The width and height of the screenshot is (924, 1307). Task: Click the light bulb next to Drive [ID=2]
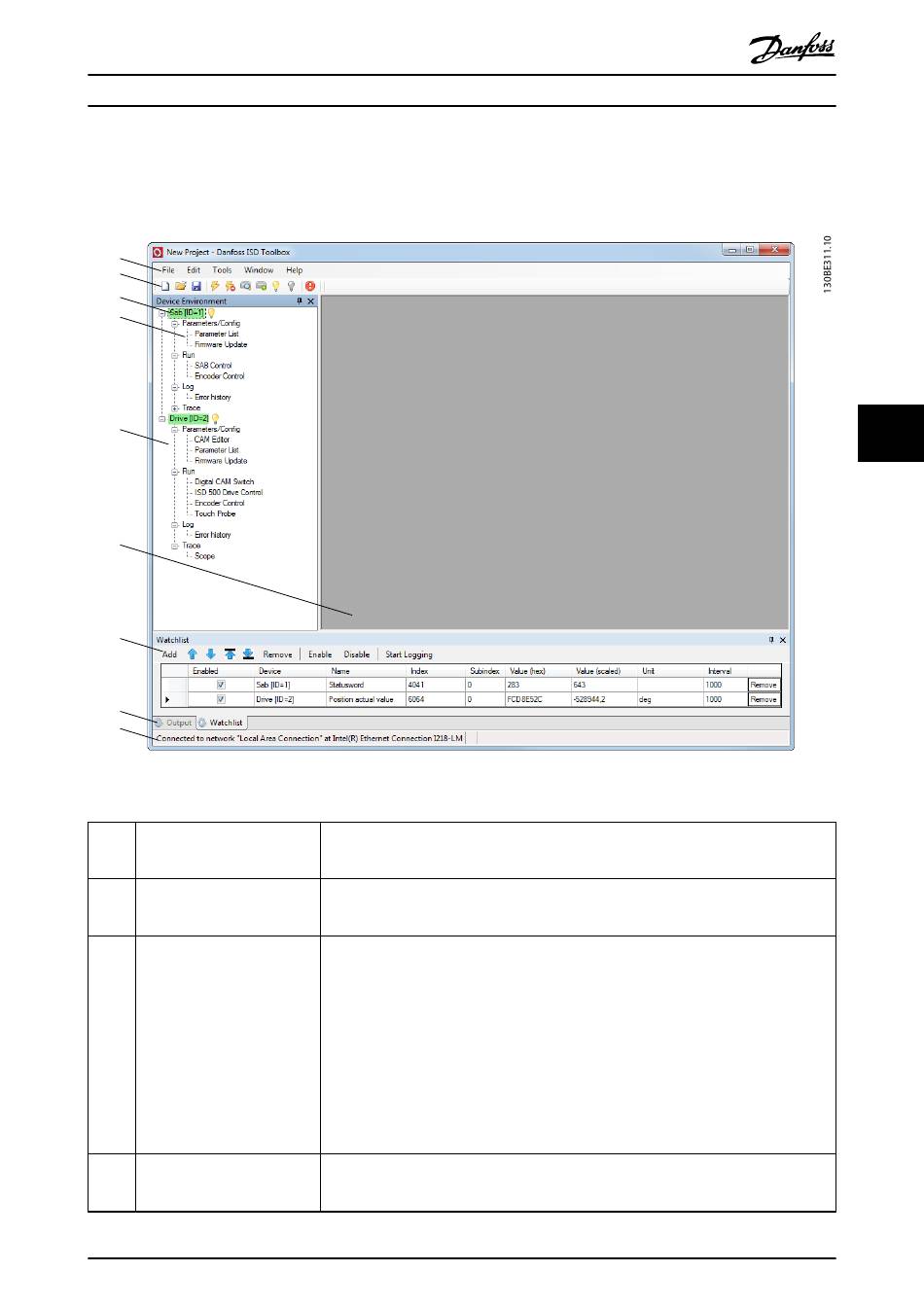pyautogui.click(x=216, y=419)
